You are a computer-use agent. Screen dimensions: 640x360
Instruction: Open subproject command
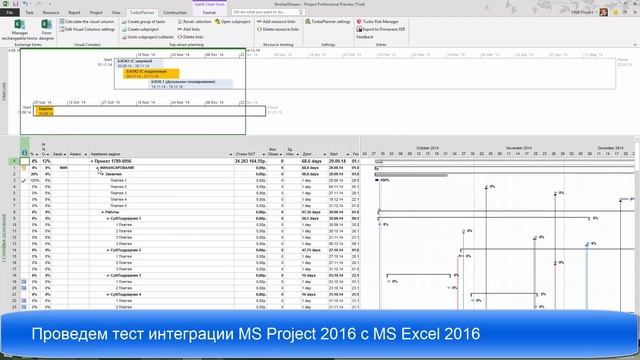[232, 22]
